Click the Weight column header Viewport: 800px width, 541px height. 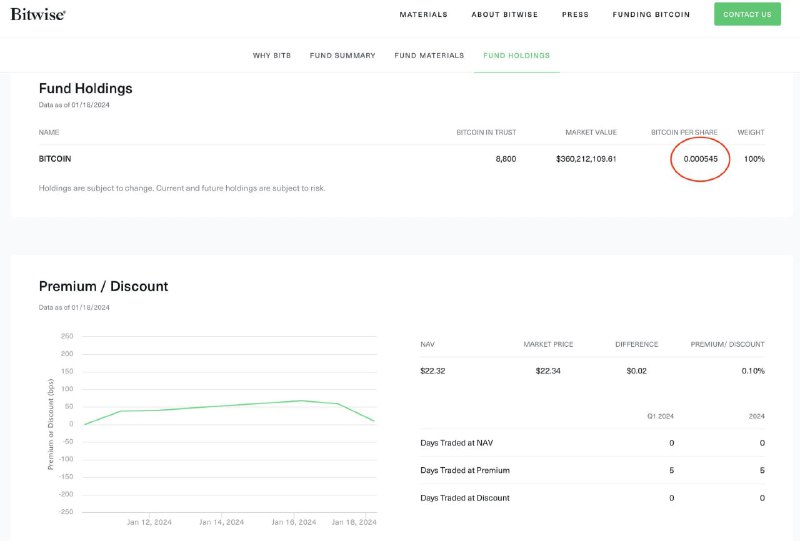[751, 132]
